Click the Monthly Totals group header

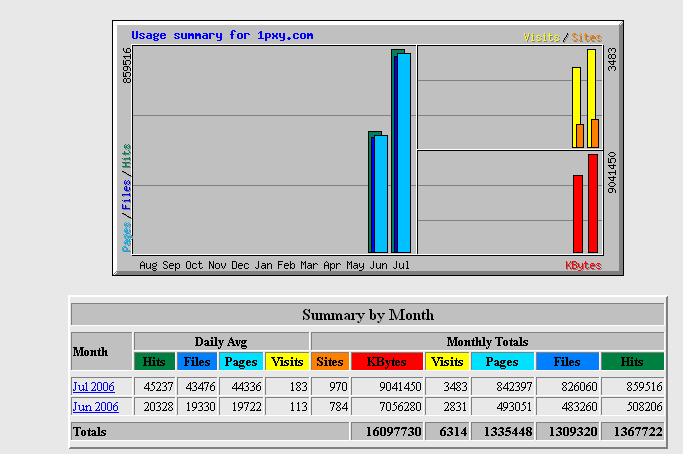(487, 342)
